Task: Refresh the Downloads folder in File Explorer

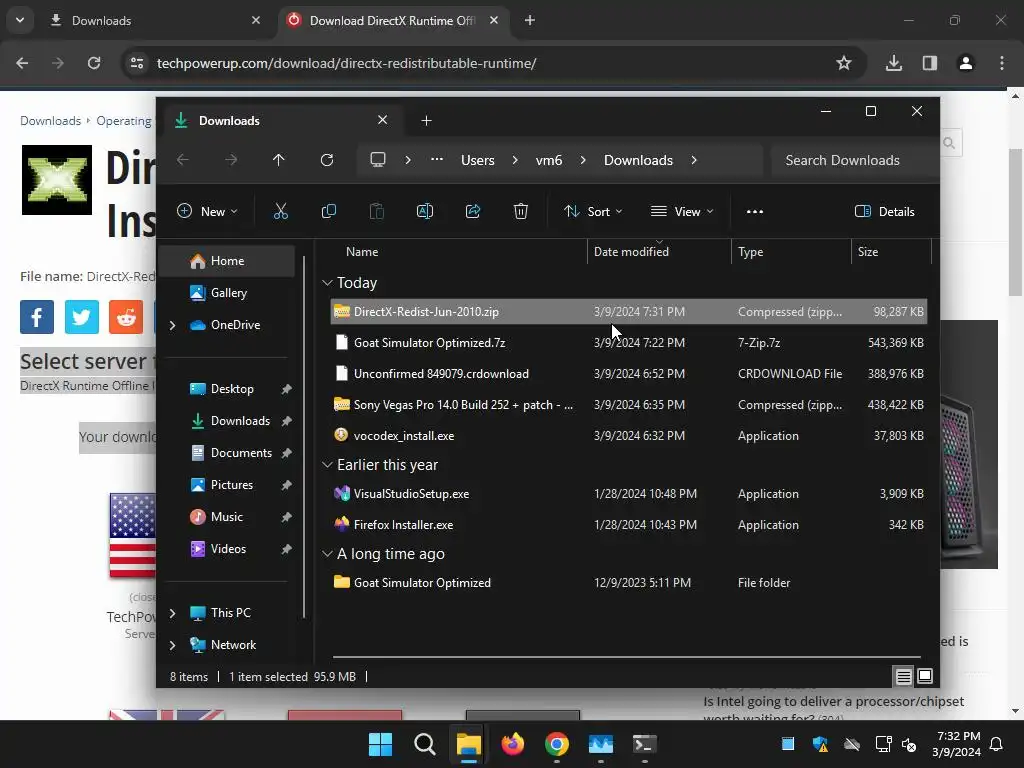Action: [327, 160]
